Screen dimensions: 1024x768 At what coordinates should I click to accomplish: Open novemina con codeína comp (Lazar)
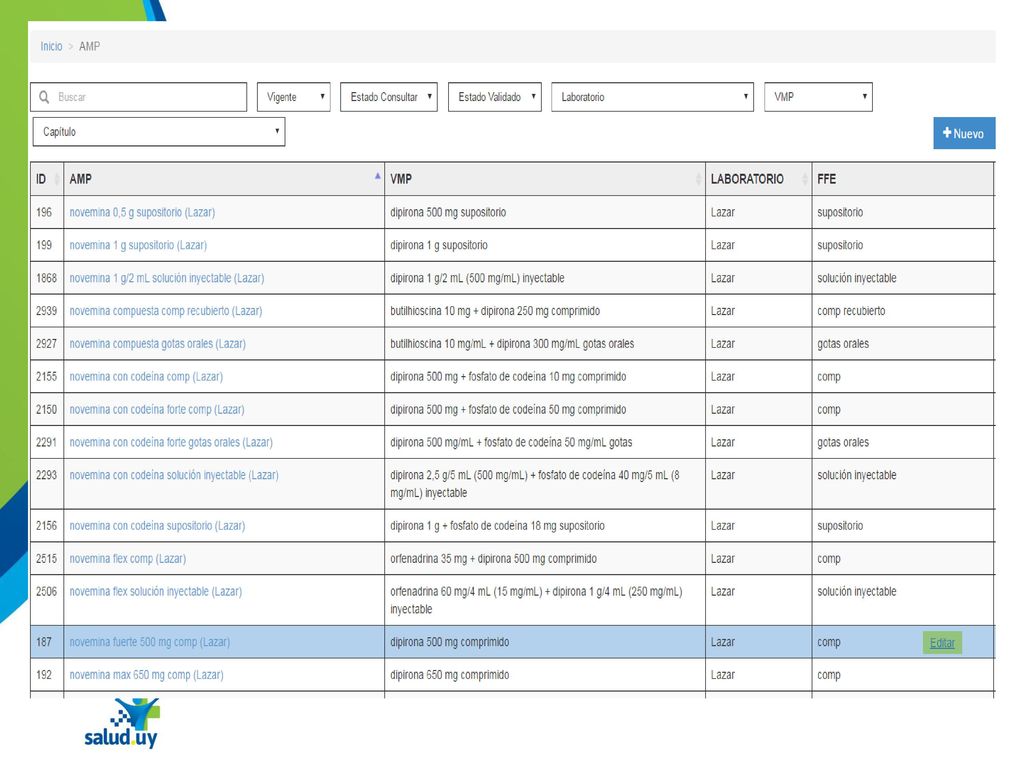pos(146,377)
